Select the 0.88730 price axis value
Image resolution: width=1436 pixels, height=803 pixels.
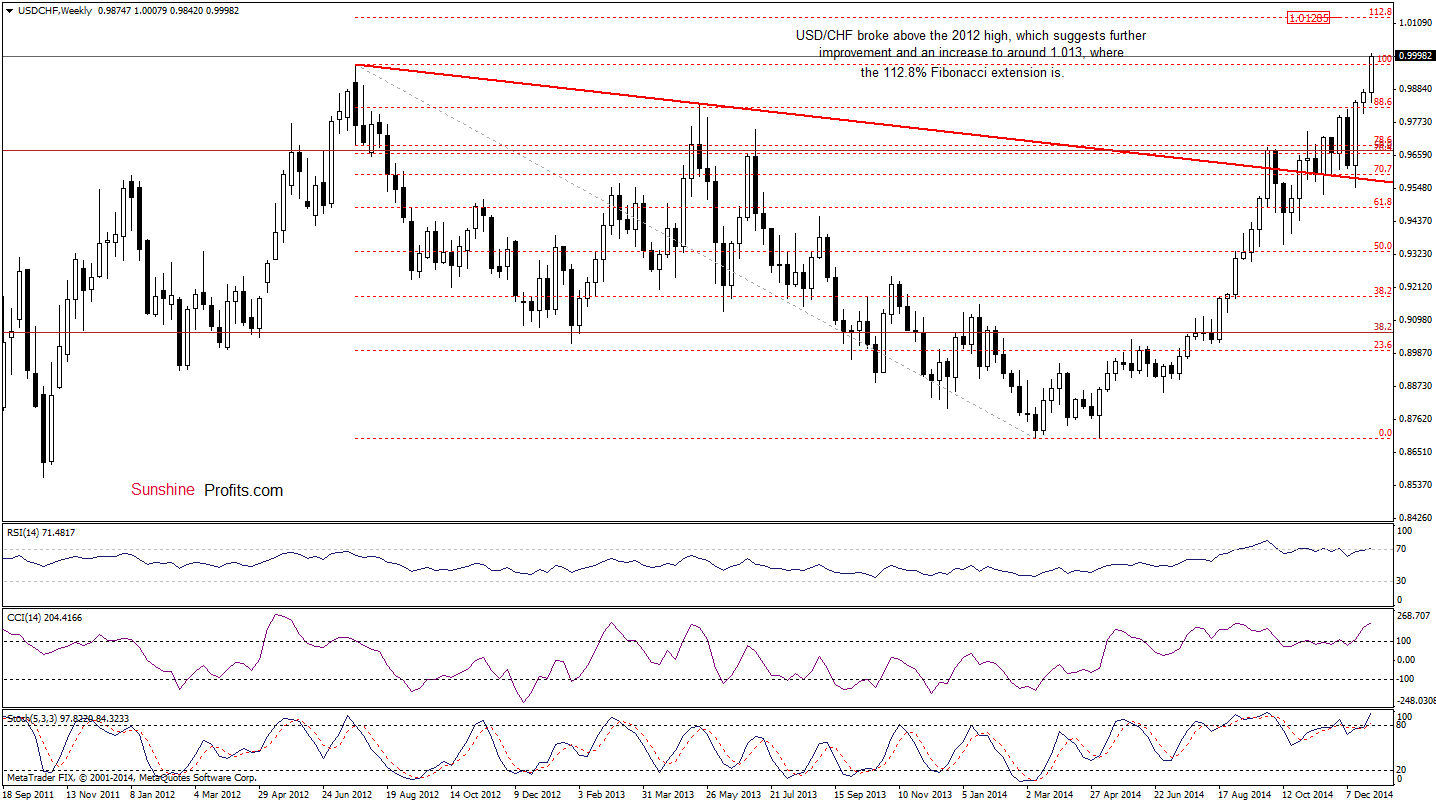pos(1415,386)
